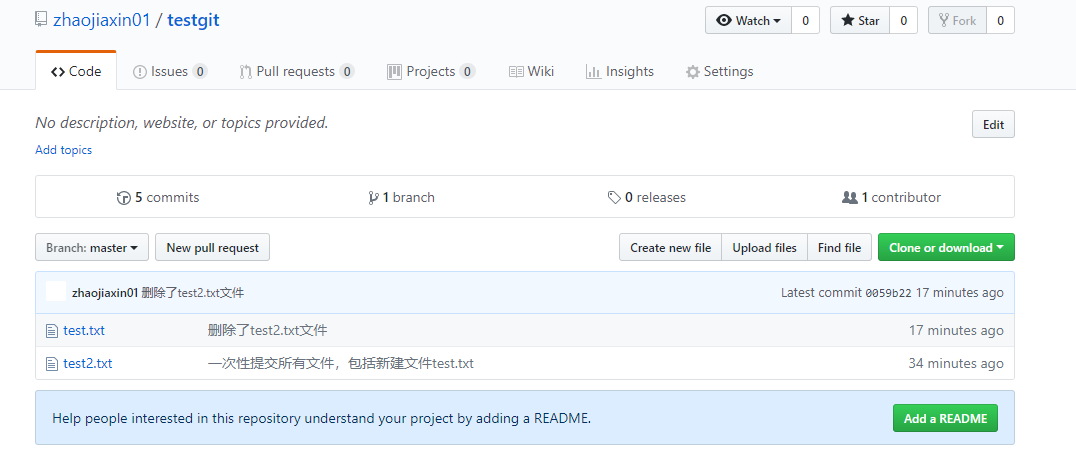Open the testgit repository link
This screenshot has width=1076, height=472.
[x=194, y=21]
